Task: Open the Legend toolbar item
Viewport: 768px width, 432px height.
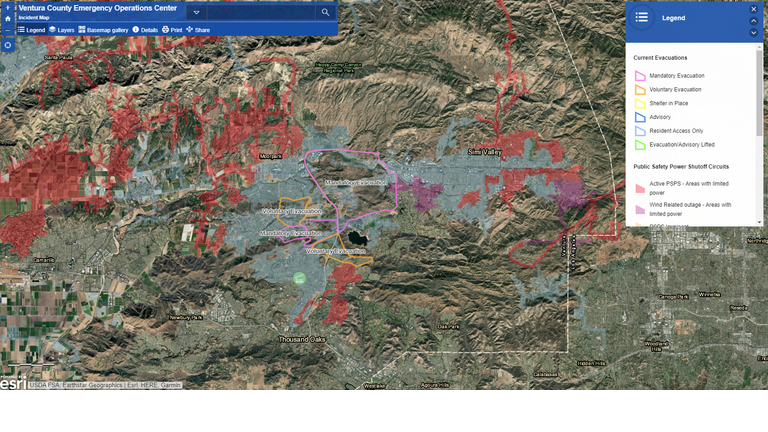Action: (x=31, y=30)
